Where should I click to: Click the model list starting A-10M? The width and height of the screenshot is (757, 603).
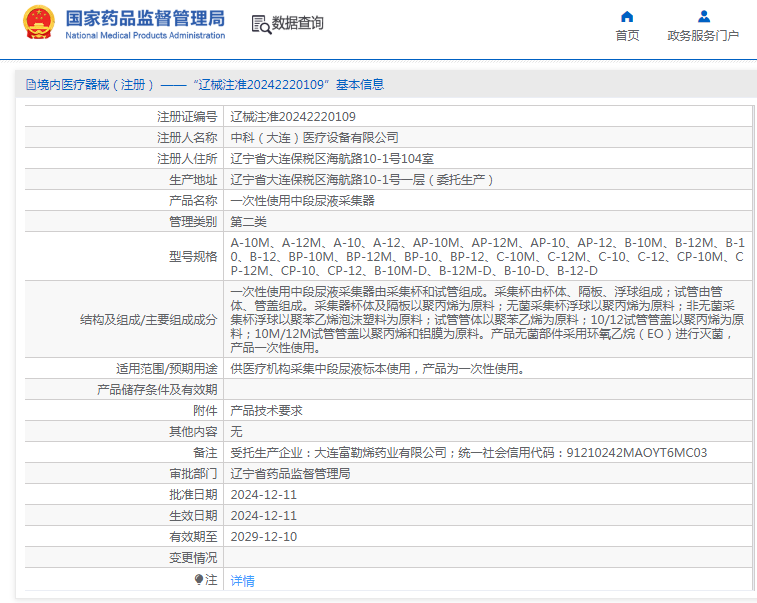[487, 256]
